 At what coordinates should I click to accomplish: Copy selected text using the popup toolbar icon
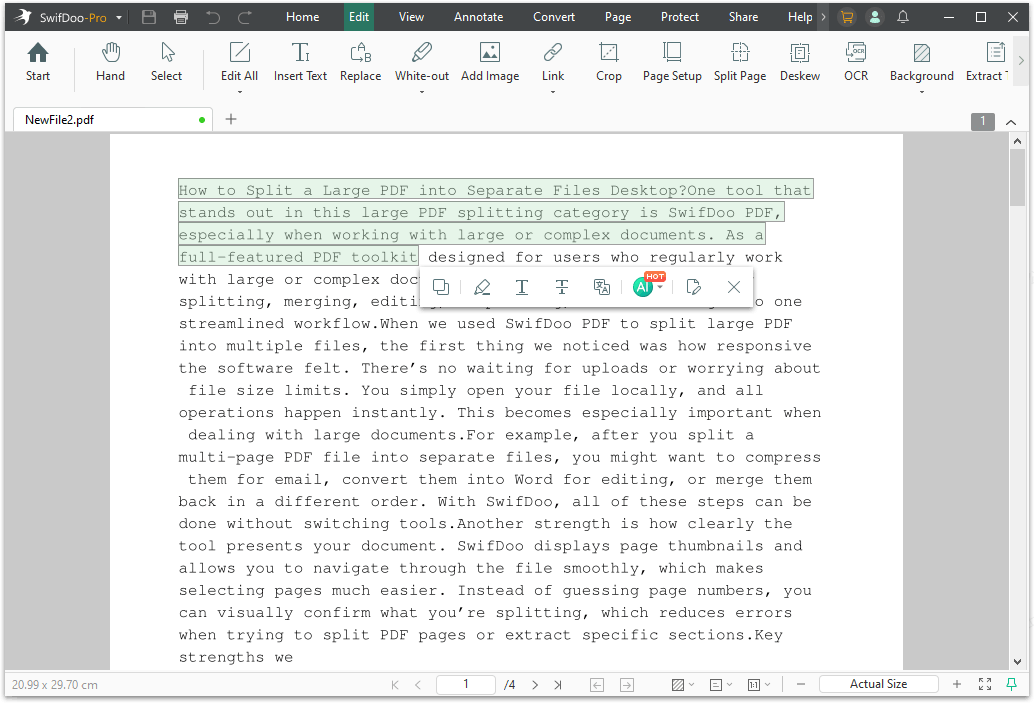[441, 287]
